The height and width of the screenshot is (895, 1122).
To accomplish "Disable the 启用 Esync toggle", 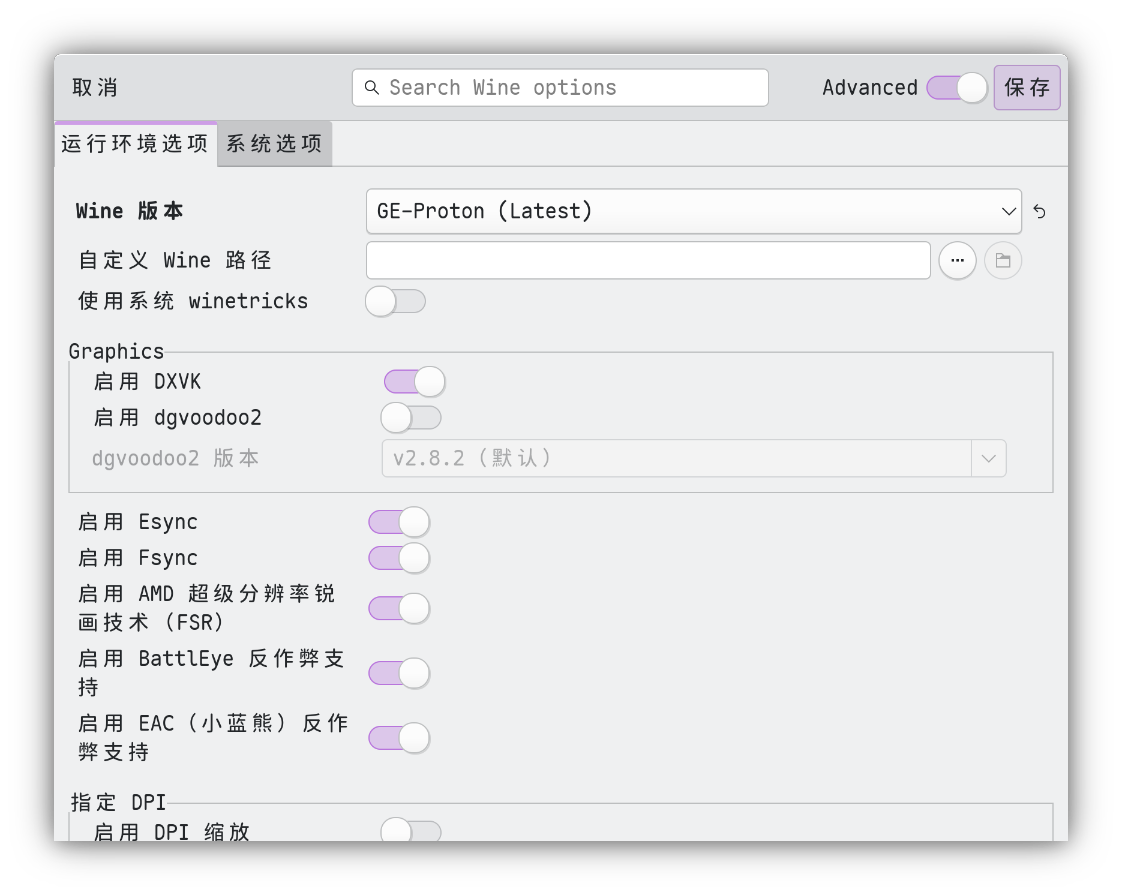I will [399, 522].
